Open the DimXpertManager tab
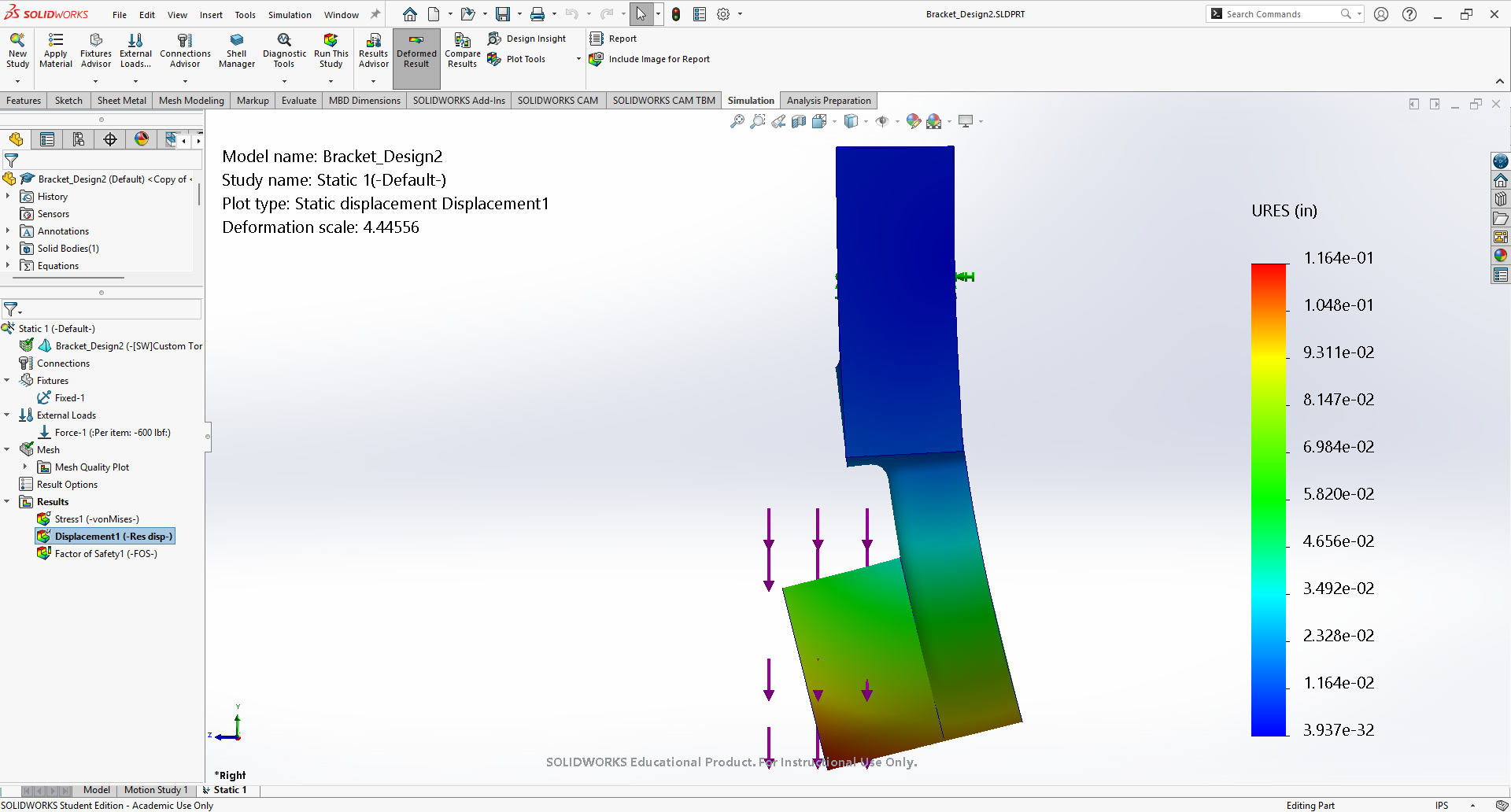 point(110,139)
